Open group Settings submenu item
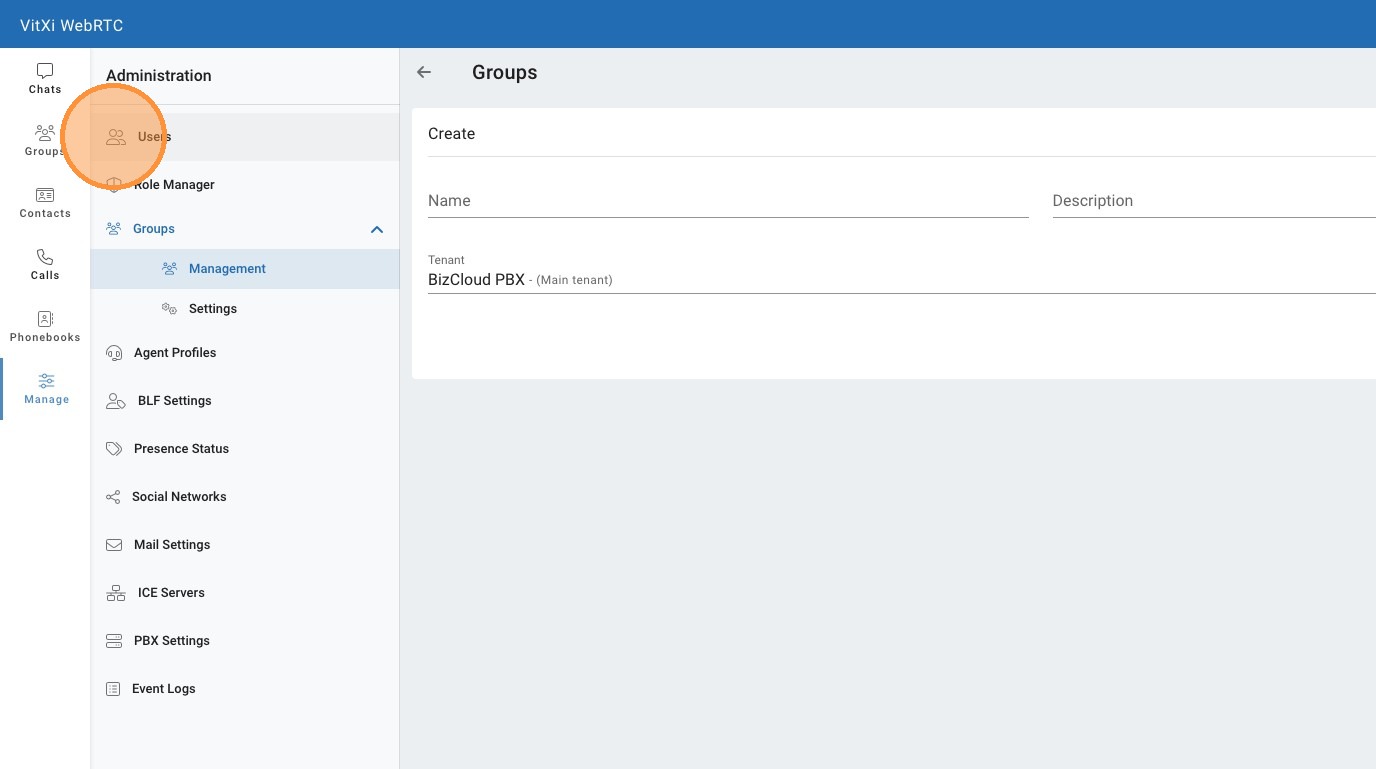Image resolution: width=1376 pixels, height=769 pixels. coord(212,309)
